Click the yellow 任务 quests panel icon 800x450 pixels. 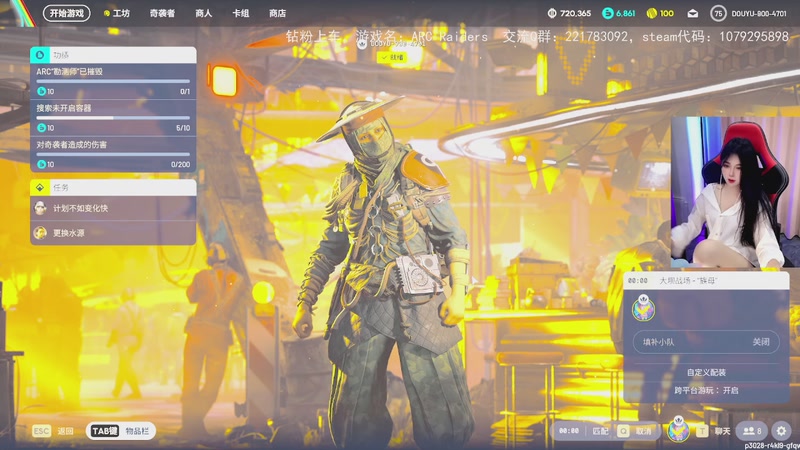point(40,187)
